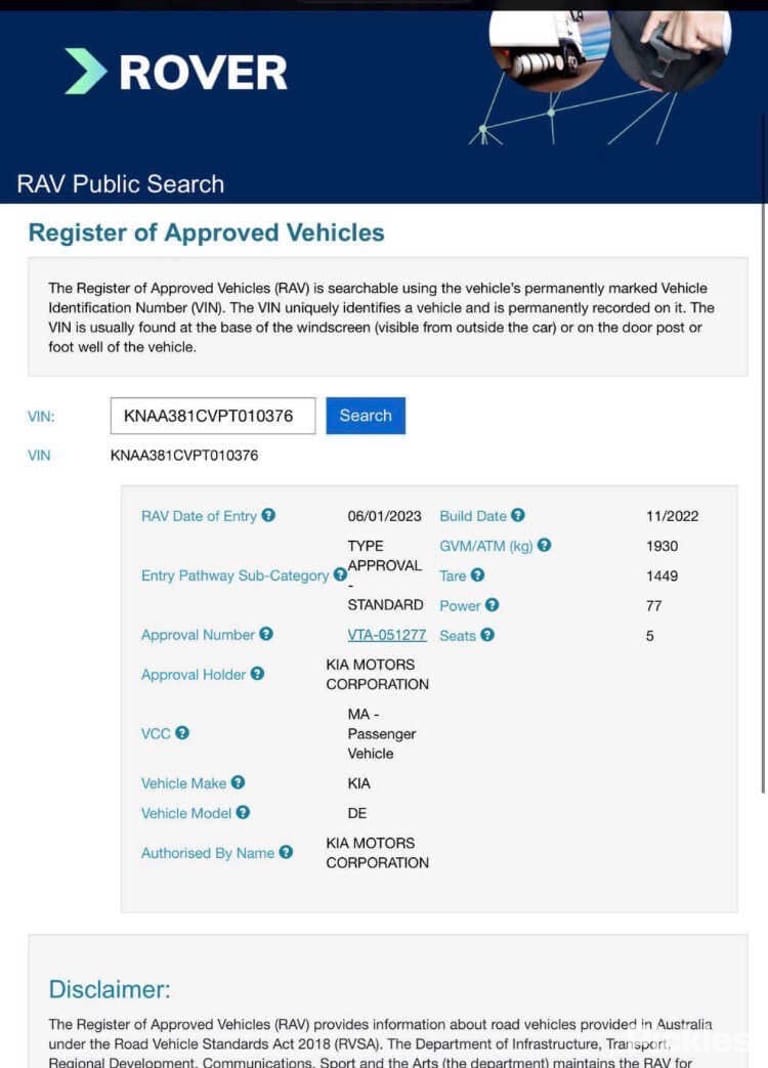The width and height of the screenshot is (768, 1068).
Task: Open help for Entry Pathway Sub-Category
Action: [340, 575]
